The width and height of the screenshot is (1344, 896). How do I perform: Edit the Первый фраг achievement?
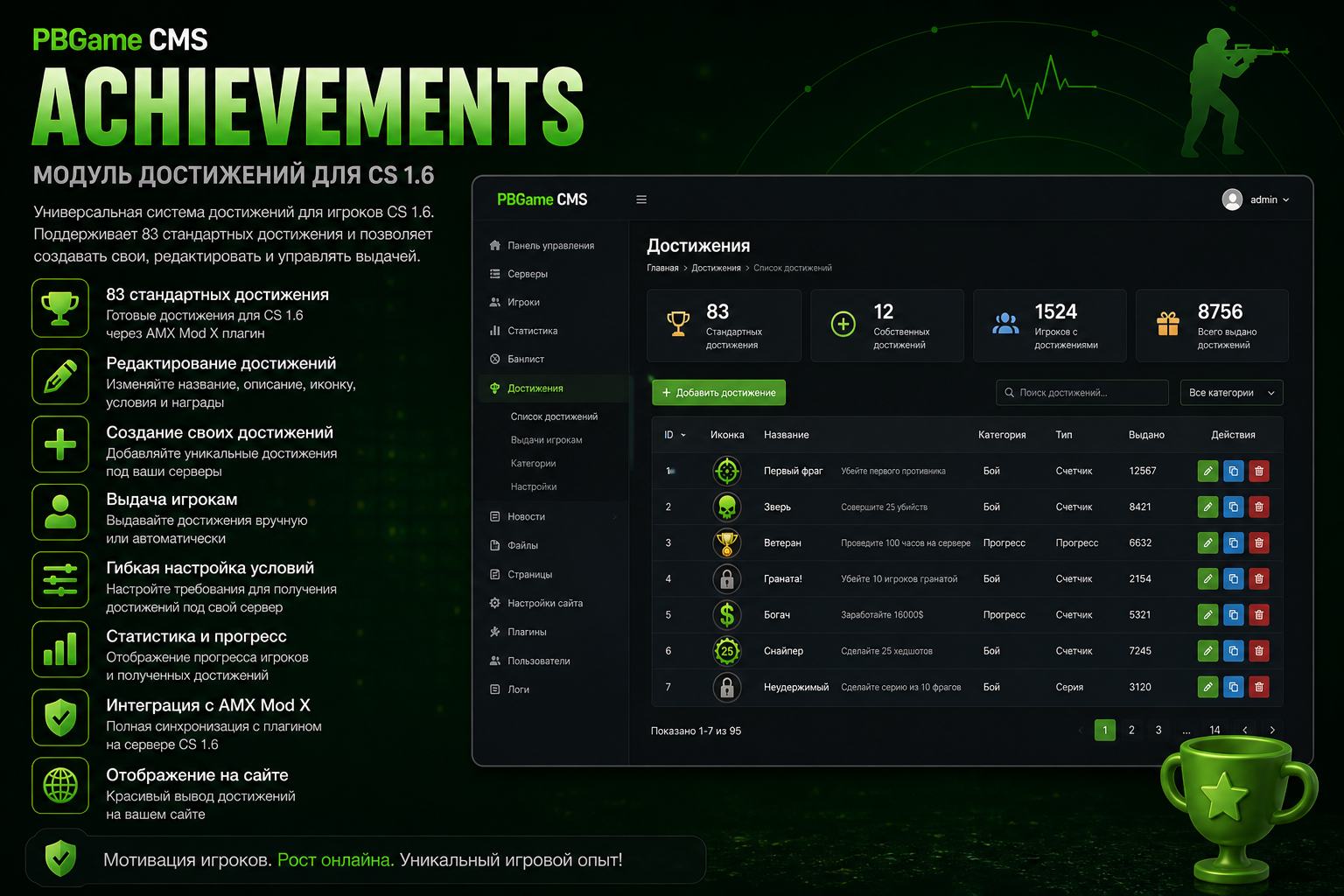pos(1207,471)
